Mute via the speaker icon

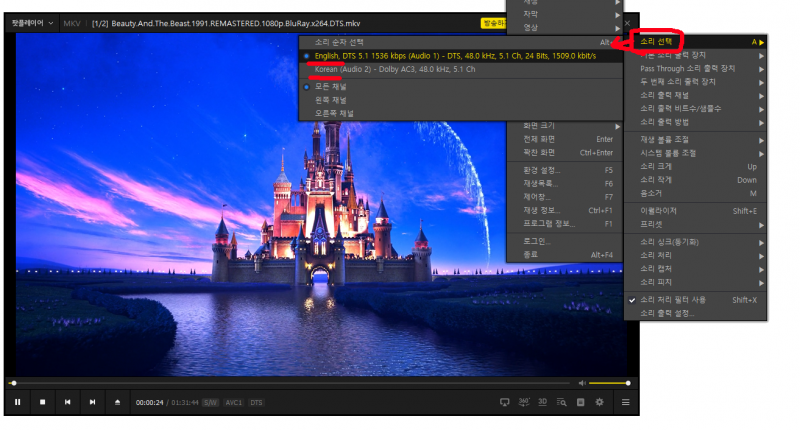point(582,383)
